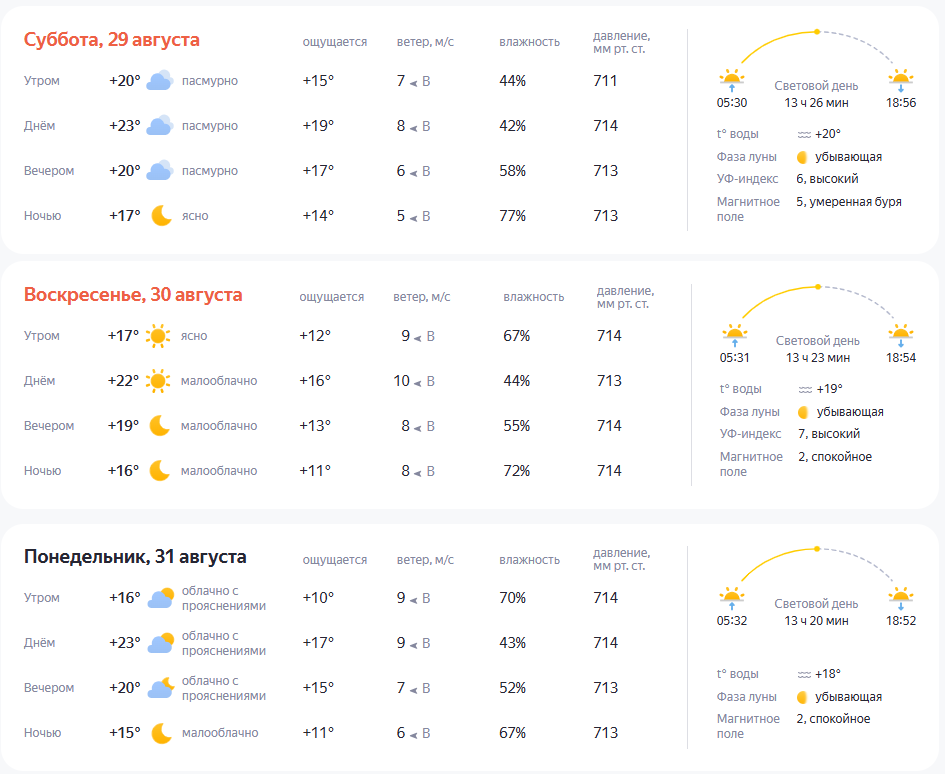This screenshot has height=774, width=945.
Task: Select Sunday's УФ-индекс 7, высокий value
Action: click(x=829, y=434)
